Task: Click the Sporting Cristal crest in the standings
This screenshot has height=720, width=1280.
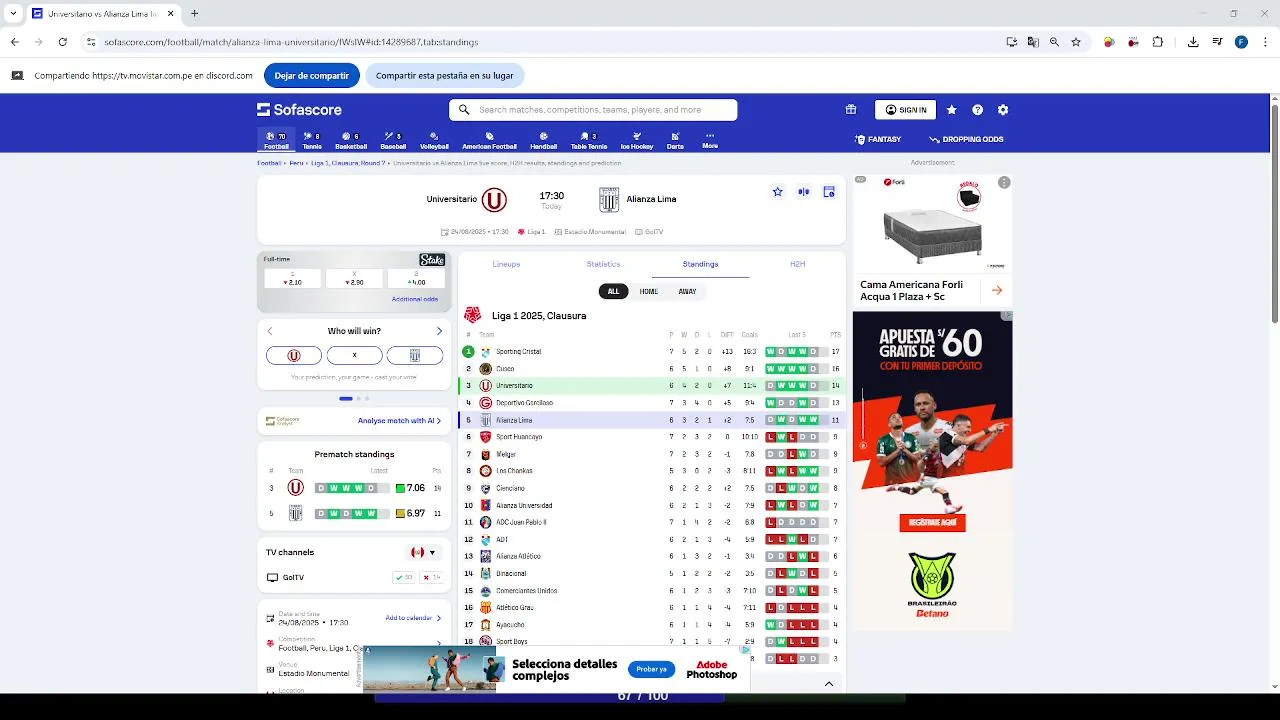Action: coord(486,352)
